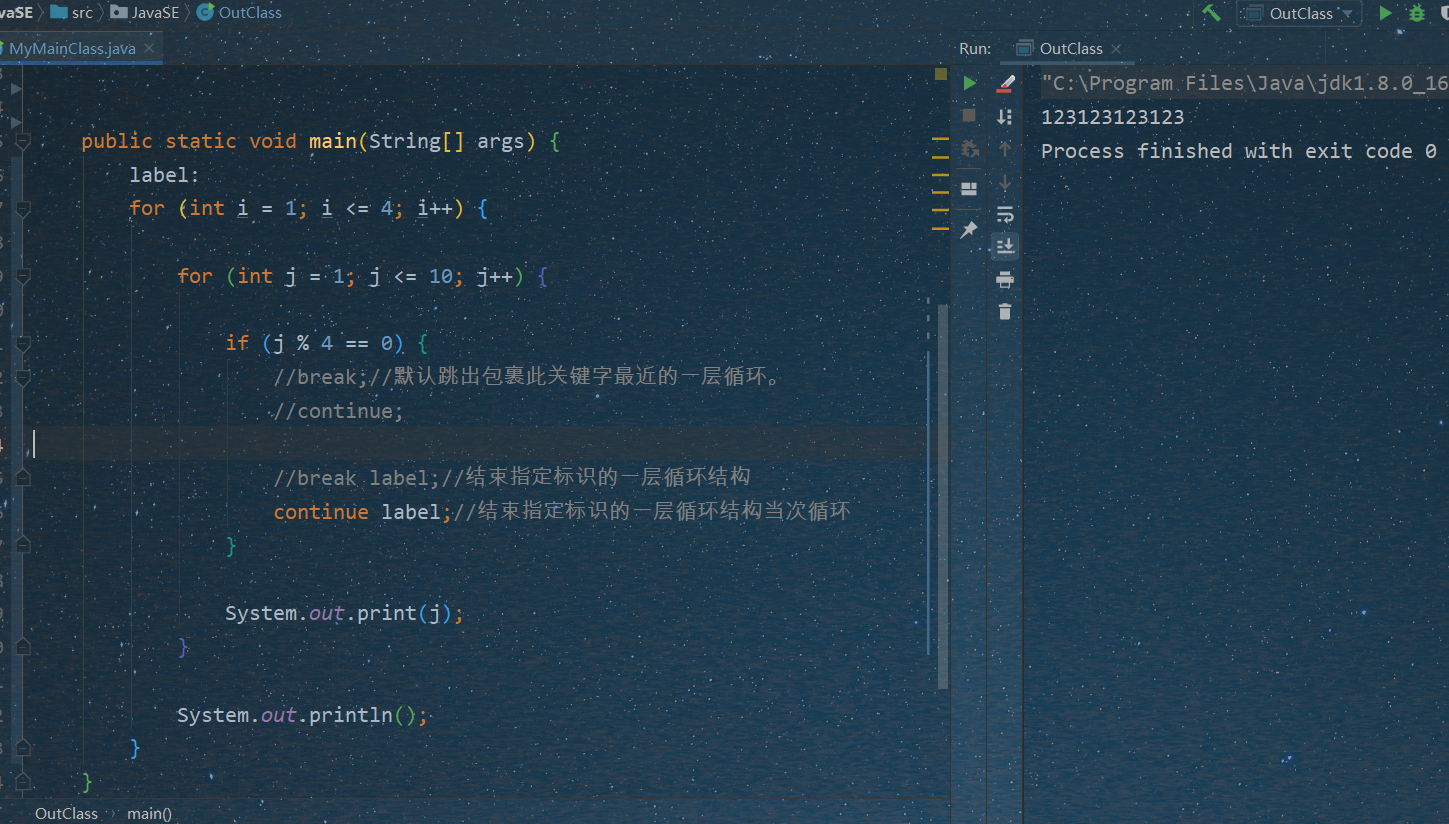Click the Process finished with exit code 0 line
Viewport: 1449px width, 824px height.
point(1238,151)
